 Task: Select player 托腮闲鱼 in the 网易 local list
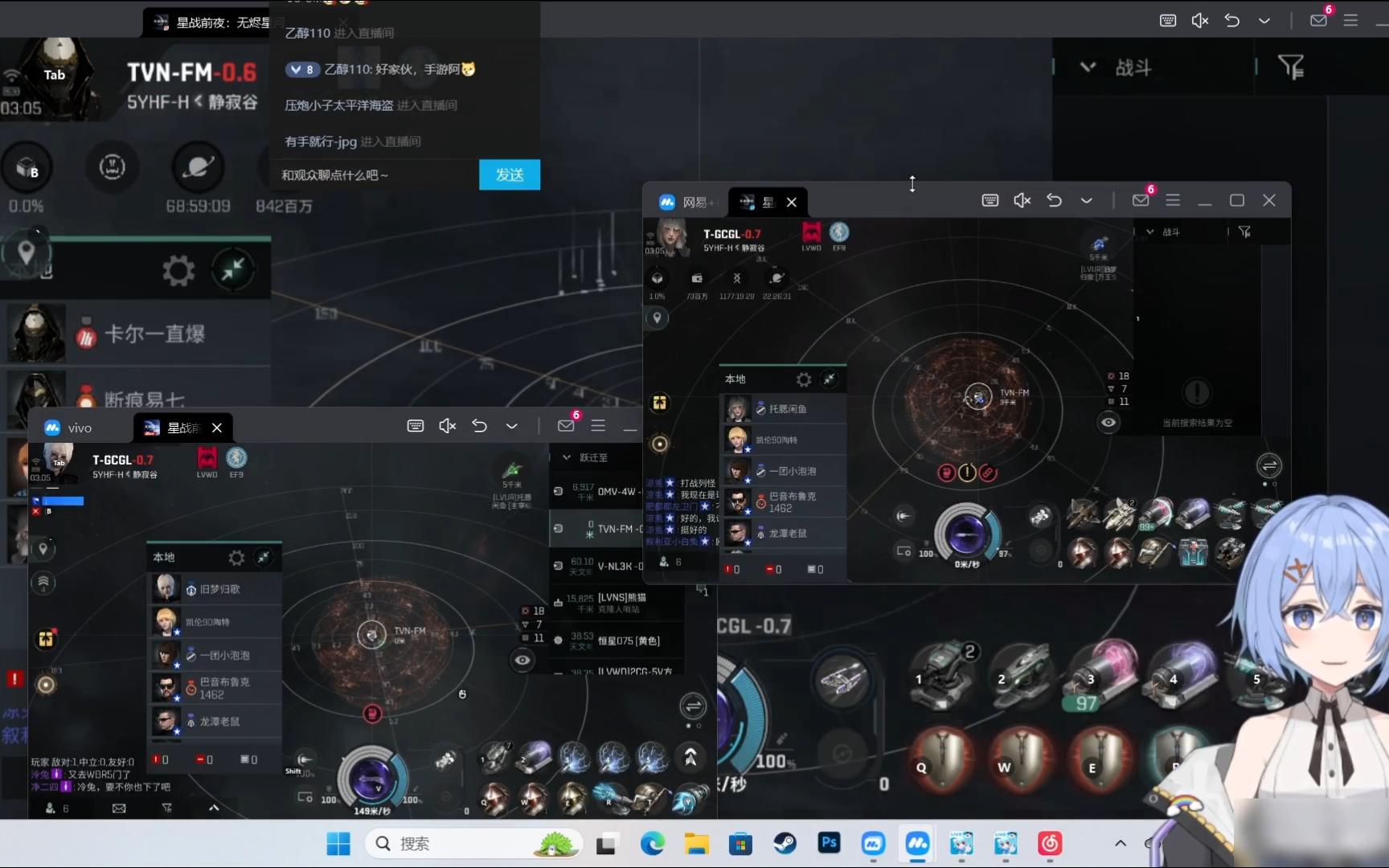(x=784, y=408)
